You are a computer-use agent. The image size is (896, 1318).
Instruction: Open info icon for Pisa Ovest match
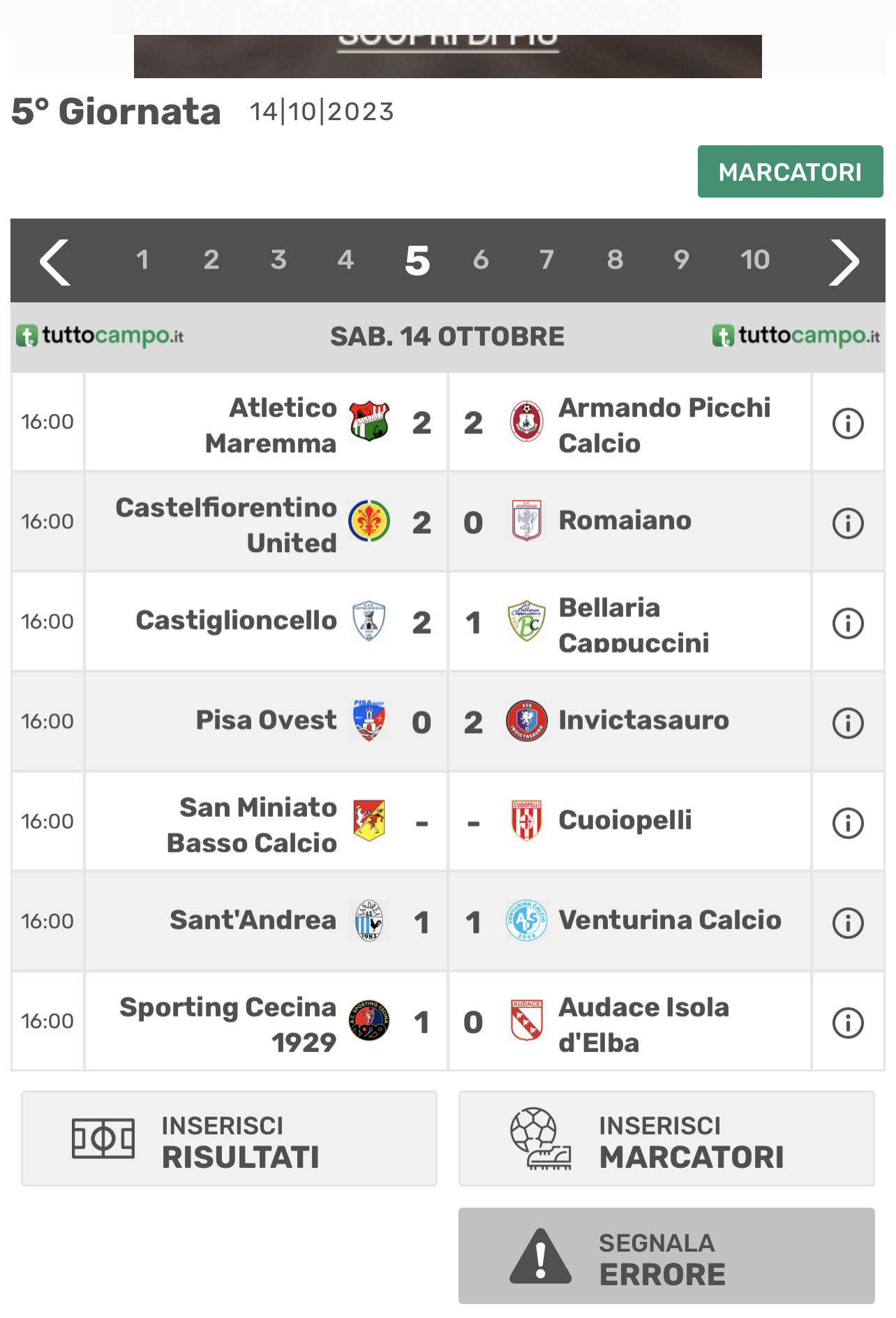tap(848, 723)
